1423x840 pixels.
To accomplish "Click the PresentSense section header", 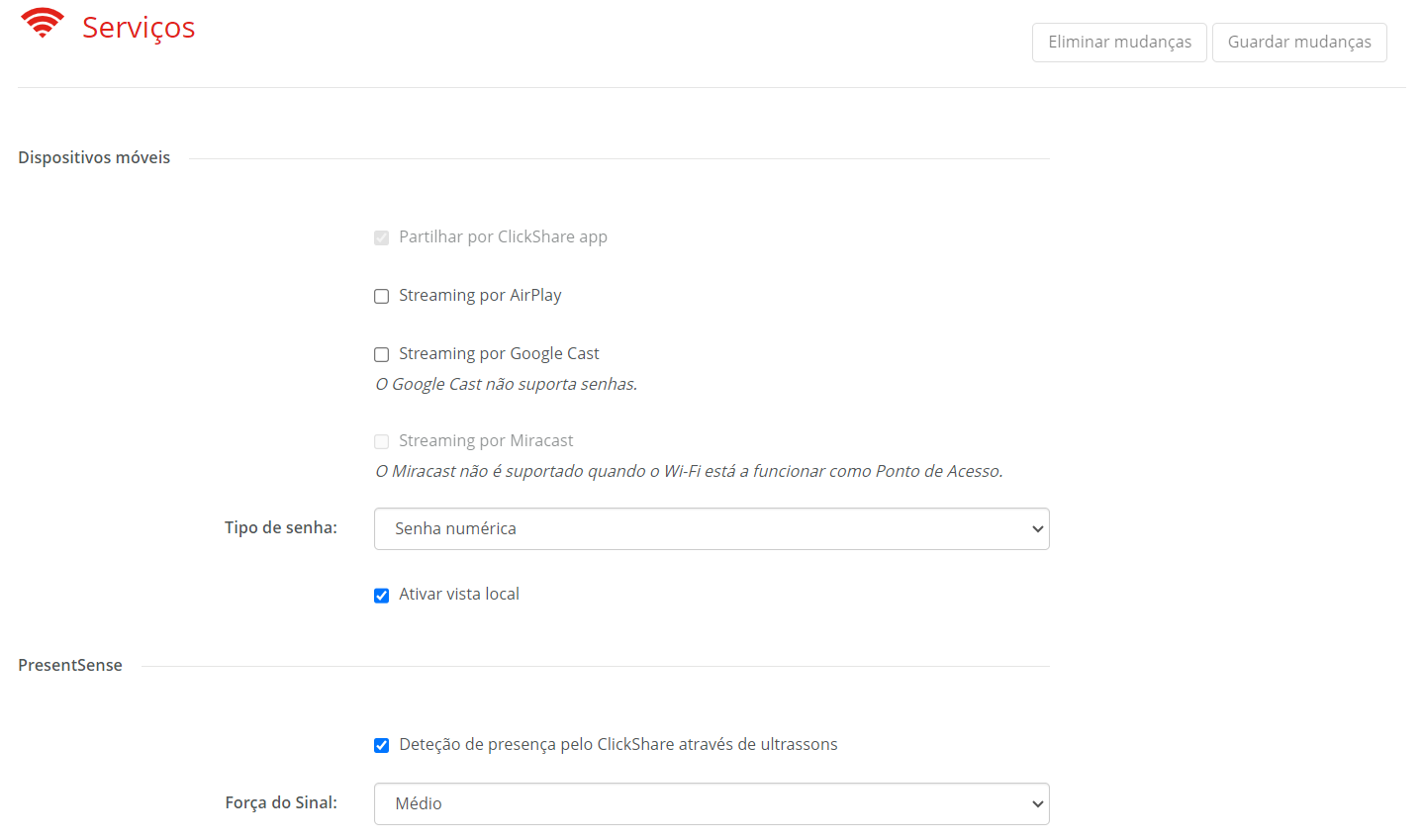I will click(x=70, y=666).
